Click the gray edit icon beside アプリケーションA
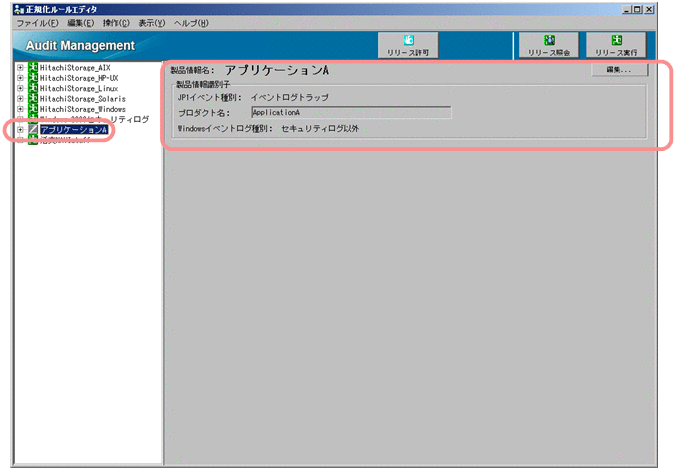Viewport: 676px width, 471px height. tap(33, 129)
